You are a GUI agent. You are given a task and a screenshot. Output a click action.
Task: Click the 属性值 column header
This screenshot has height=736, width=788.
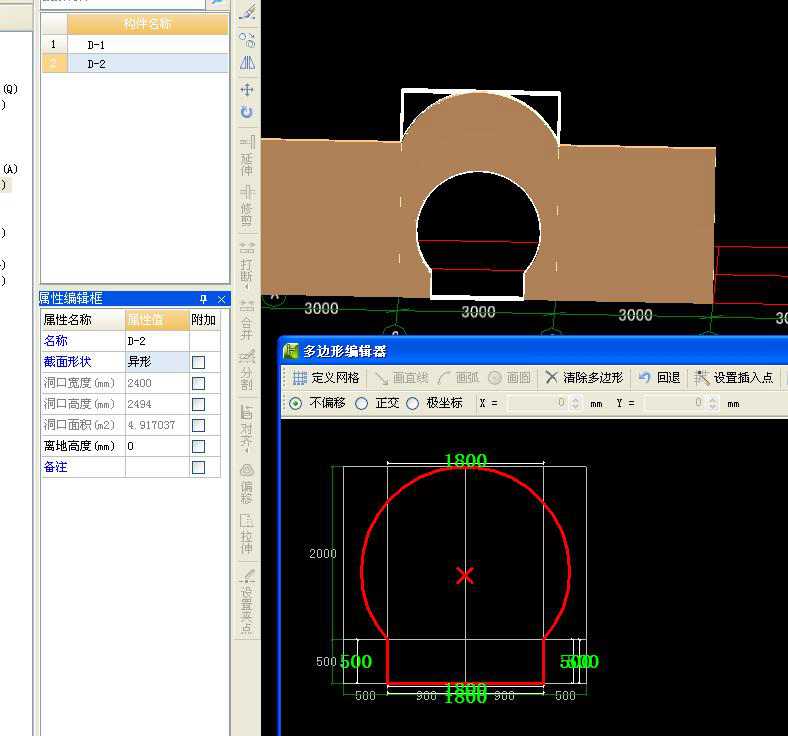[157, 320]
